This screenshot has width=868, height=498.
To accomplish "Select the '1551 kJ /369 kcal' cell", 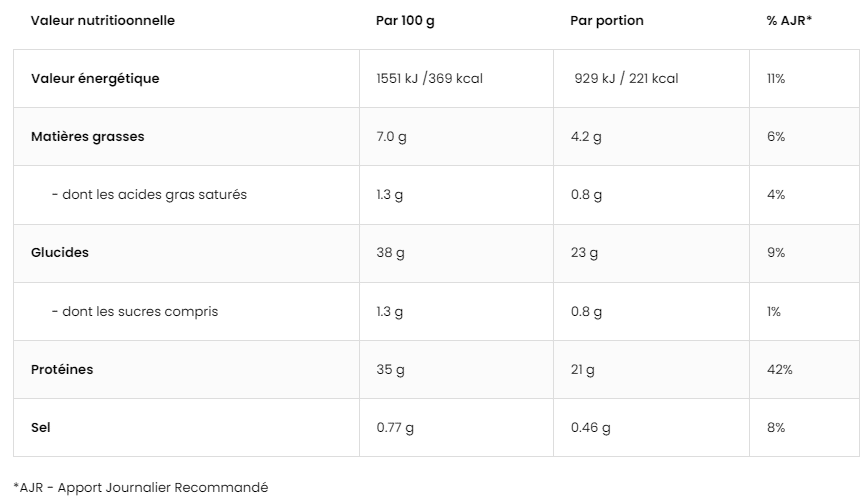I will tap(430, 79).
